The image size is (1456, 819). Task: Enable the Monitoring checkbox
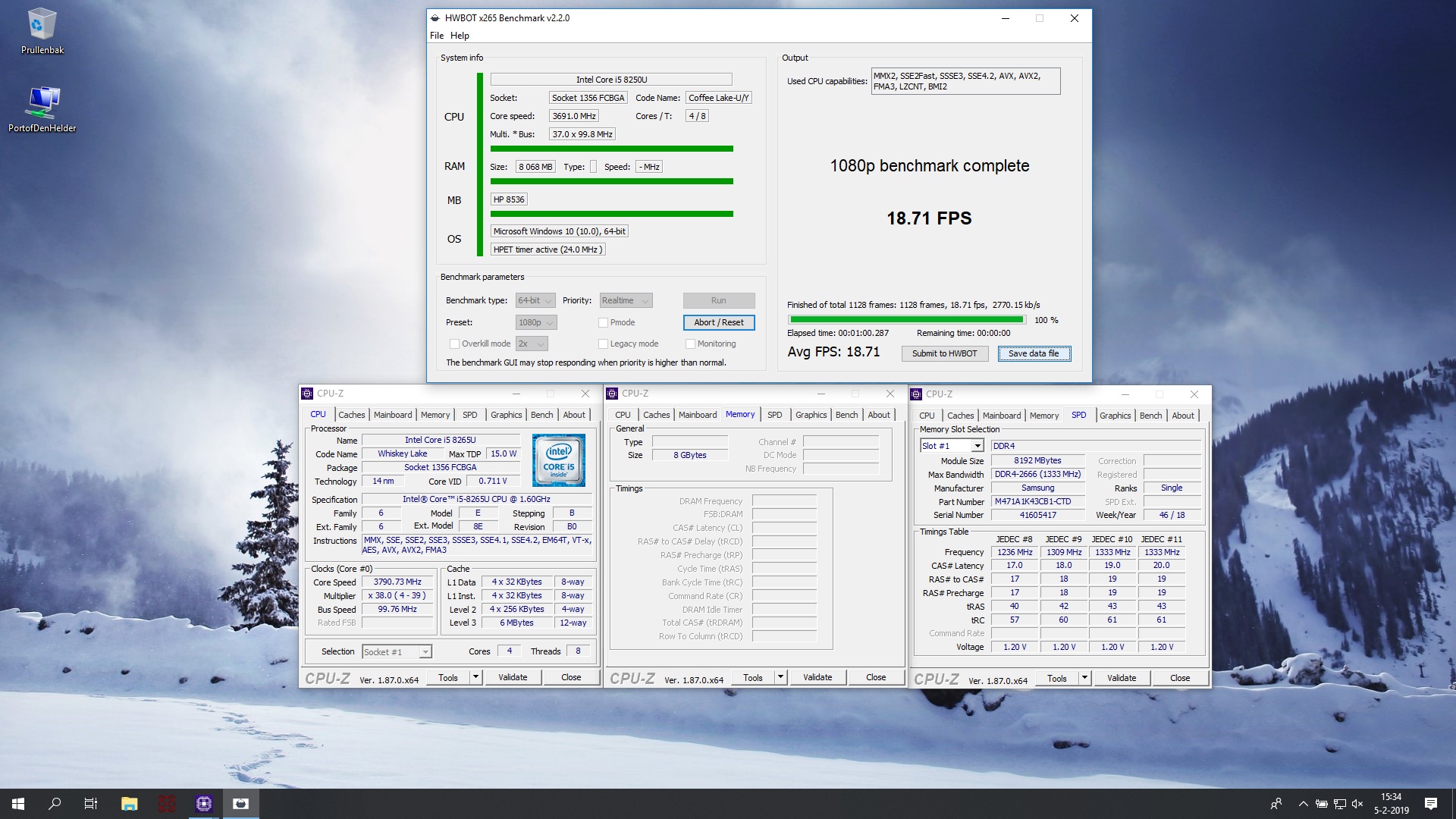pos(690,344)
